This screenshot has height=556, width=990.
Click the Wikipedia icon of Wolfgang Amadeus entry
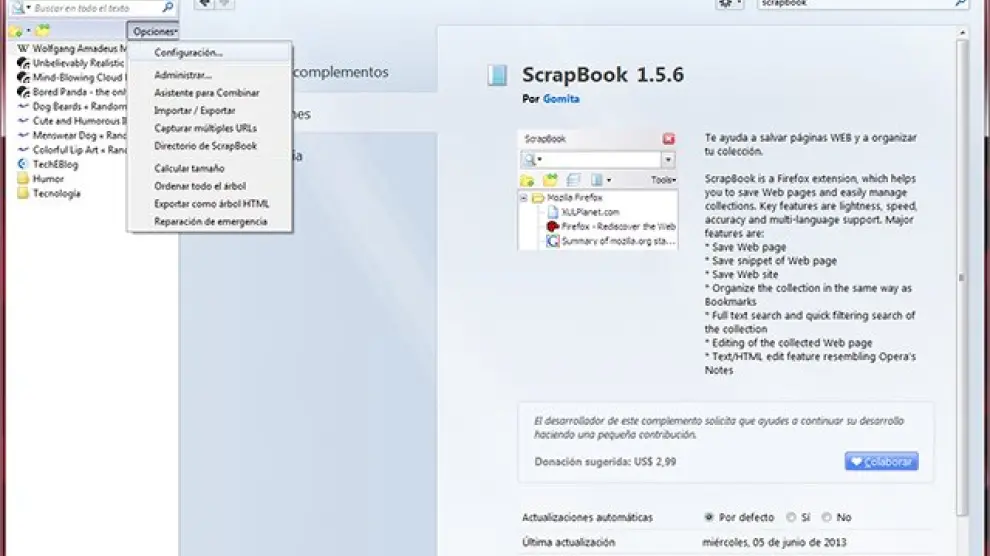pyautogui.click(x=23, y=48)
